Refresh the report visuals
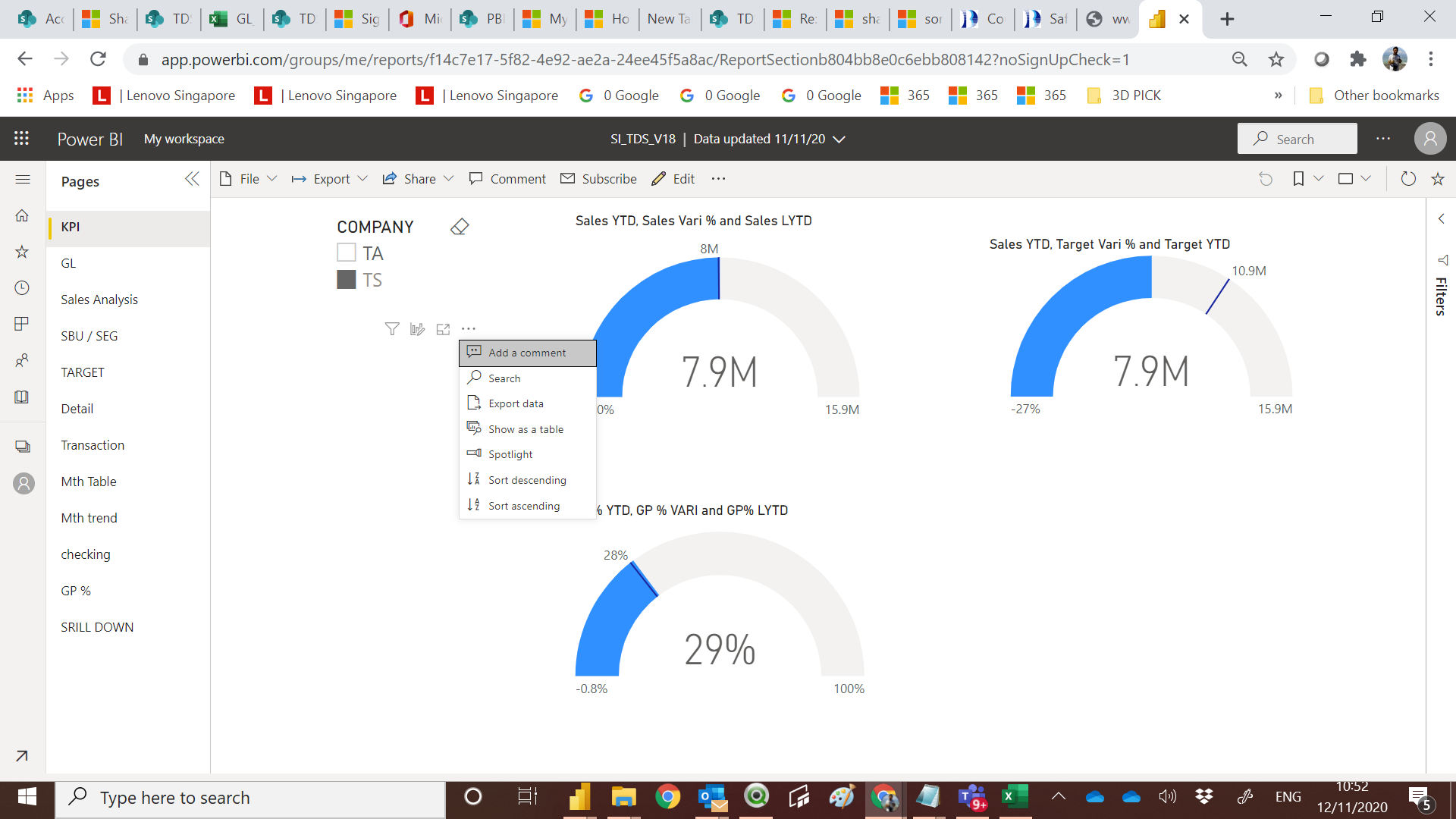The image size is (1456, 819). (1408, 179)
